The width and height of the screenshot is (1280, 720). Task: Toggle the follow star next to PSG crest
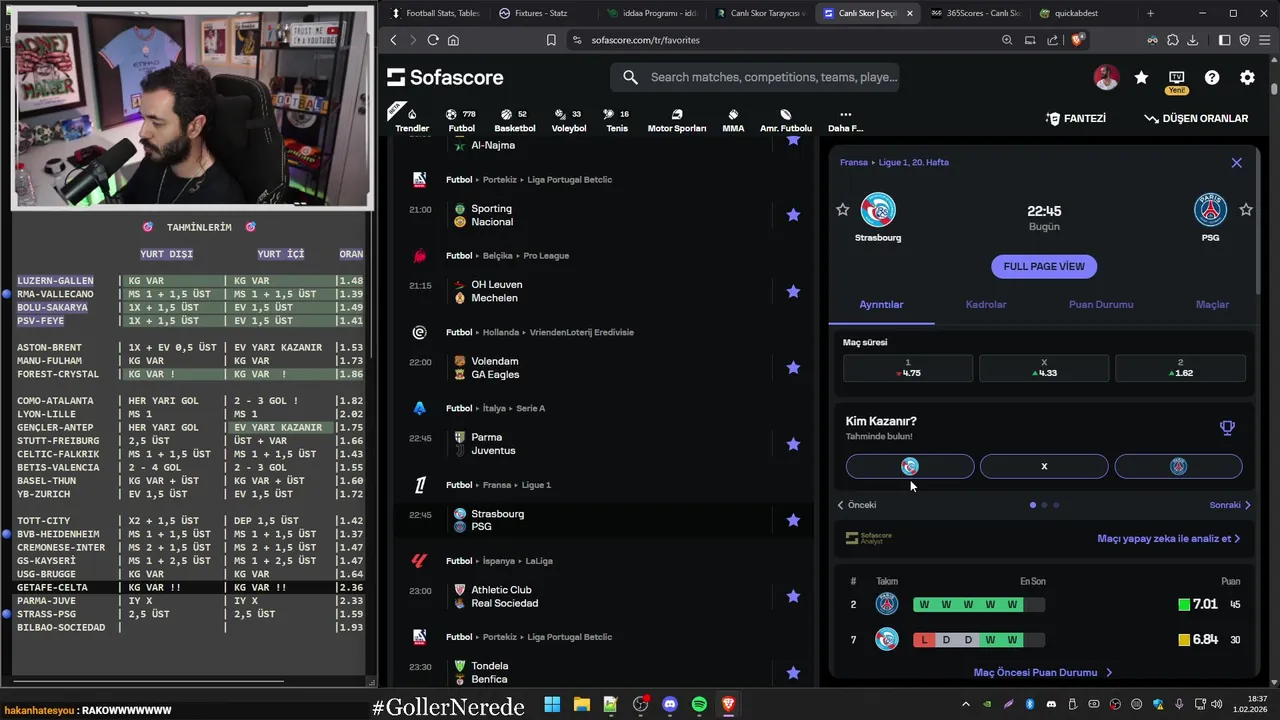(1246, 209)
